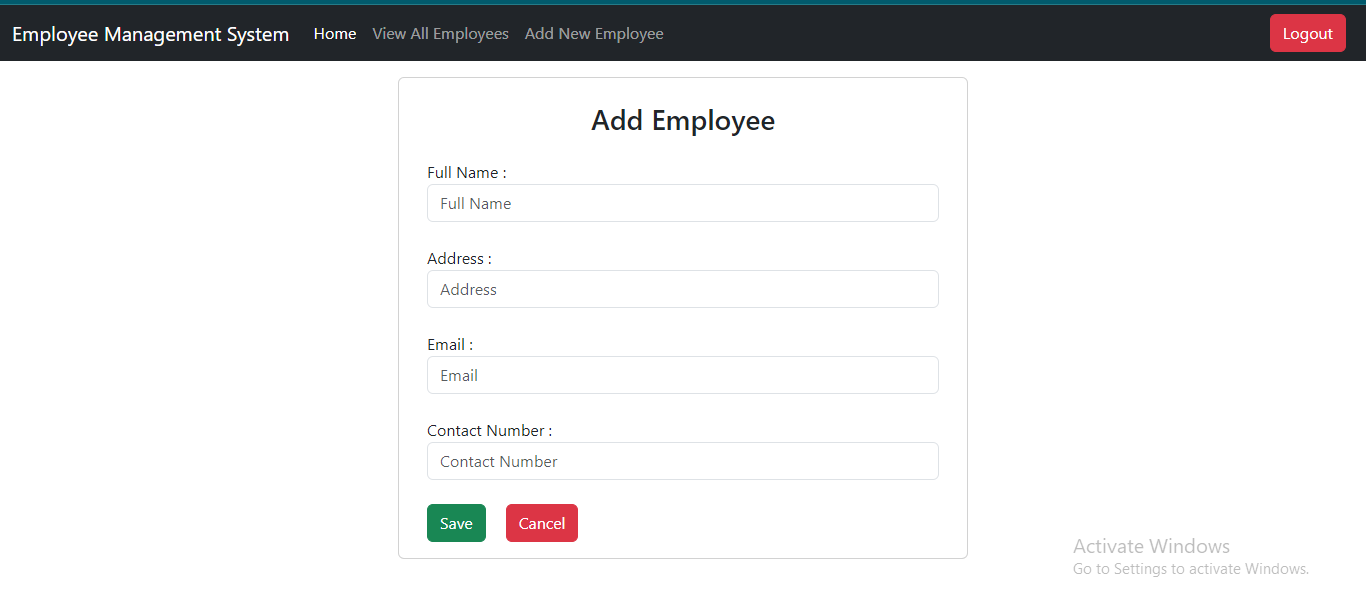Focus the Contact Number input field

pos(683,461)
